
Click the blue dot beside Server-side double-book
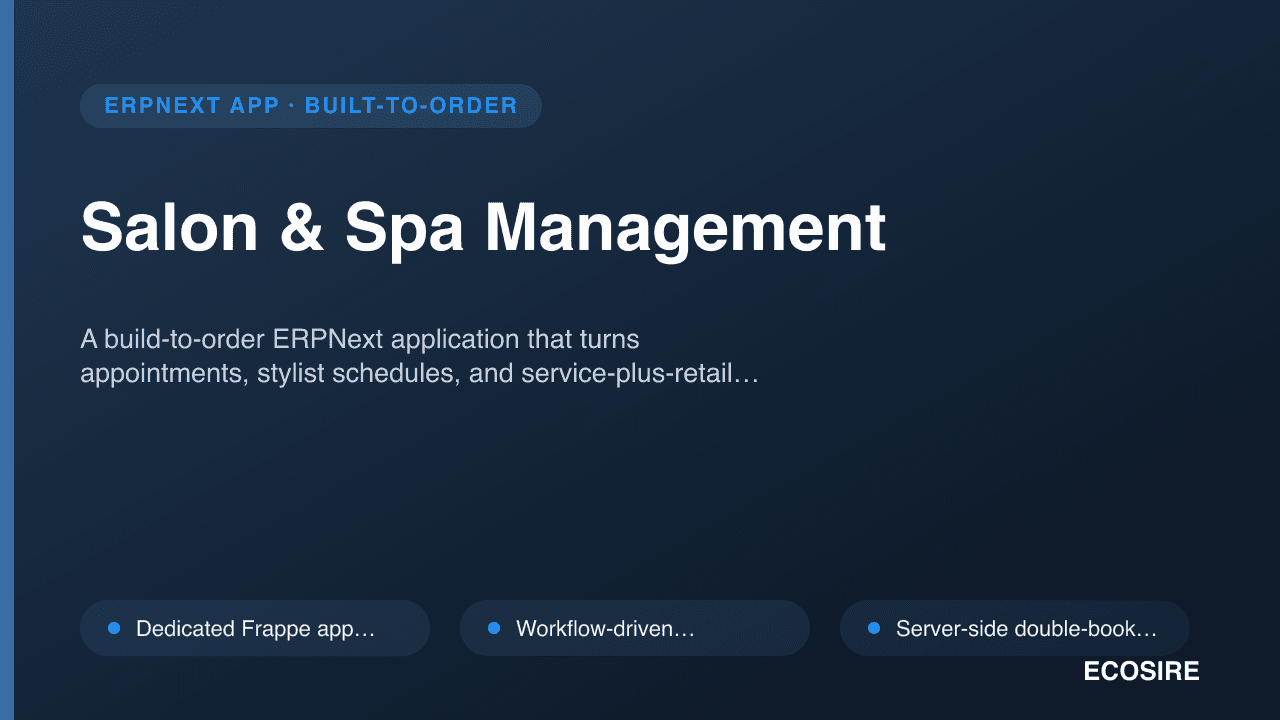874,628
